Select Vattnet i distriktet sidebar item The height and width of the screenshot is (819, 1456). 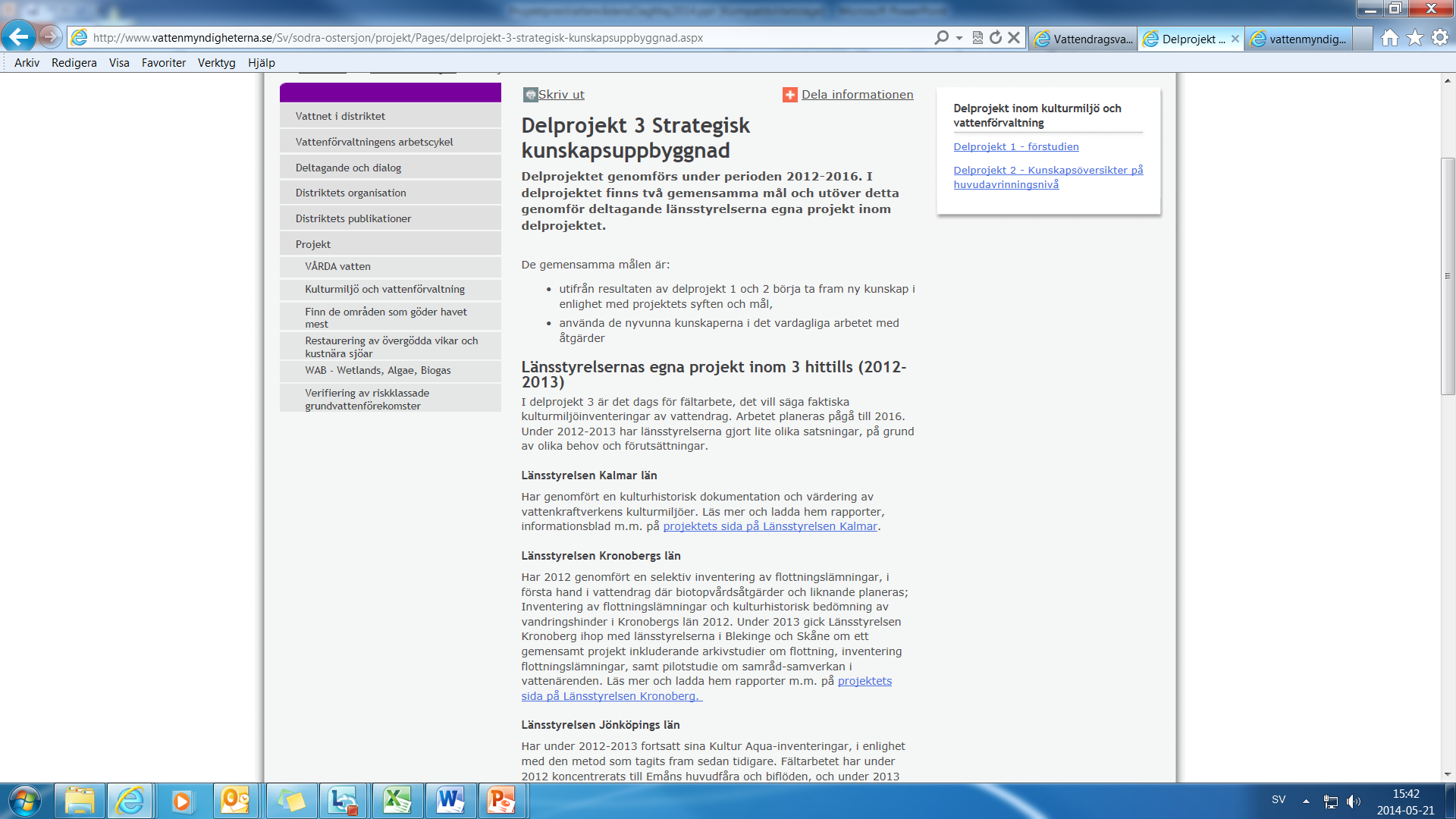tap(391, 116)
